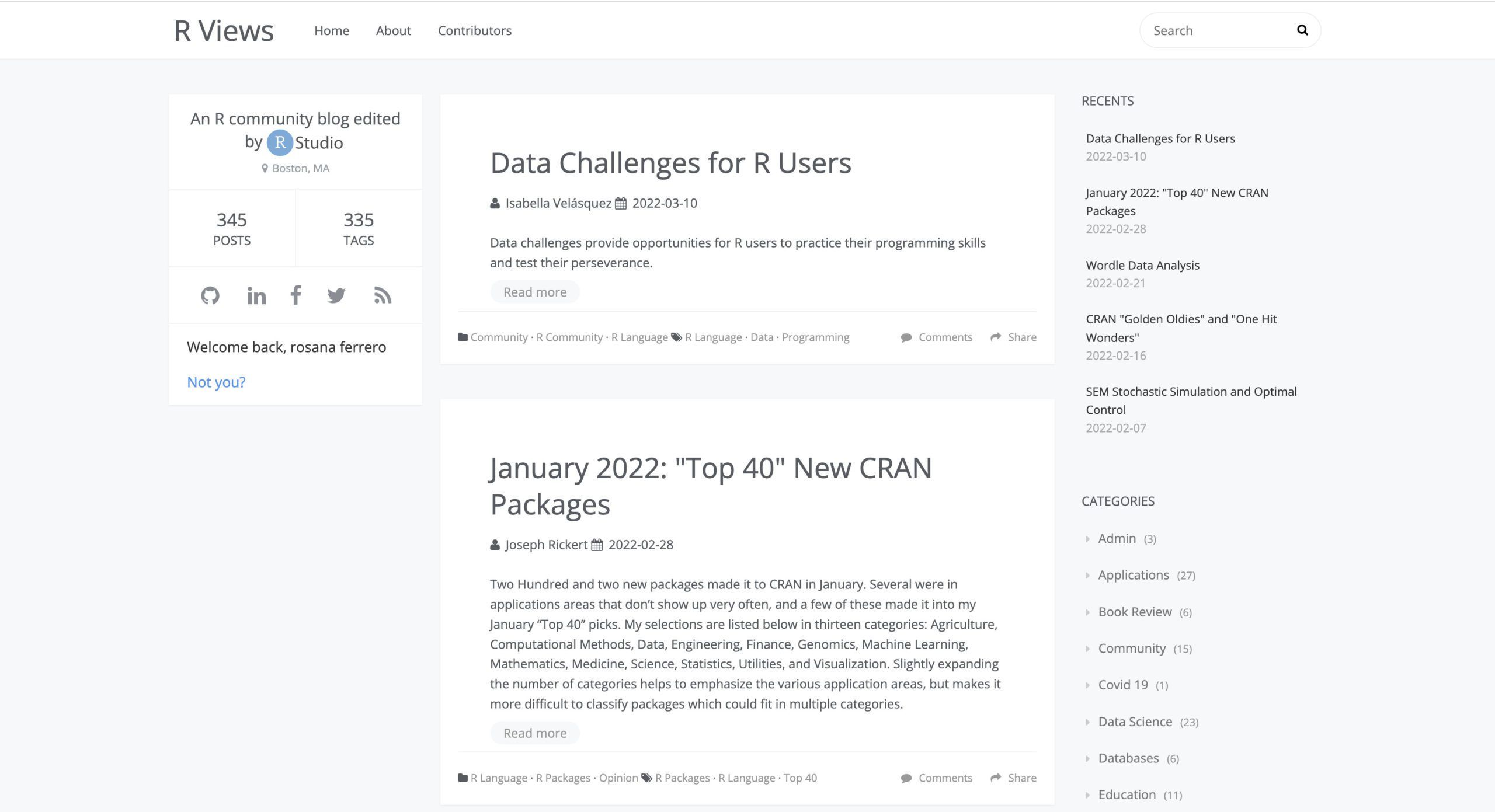Click Share under Data Challenges post
Viewport: 1495px width, 812px height.
[1014, 337]
